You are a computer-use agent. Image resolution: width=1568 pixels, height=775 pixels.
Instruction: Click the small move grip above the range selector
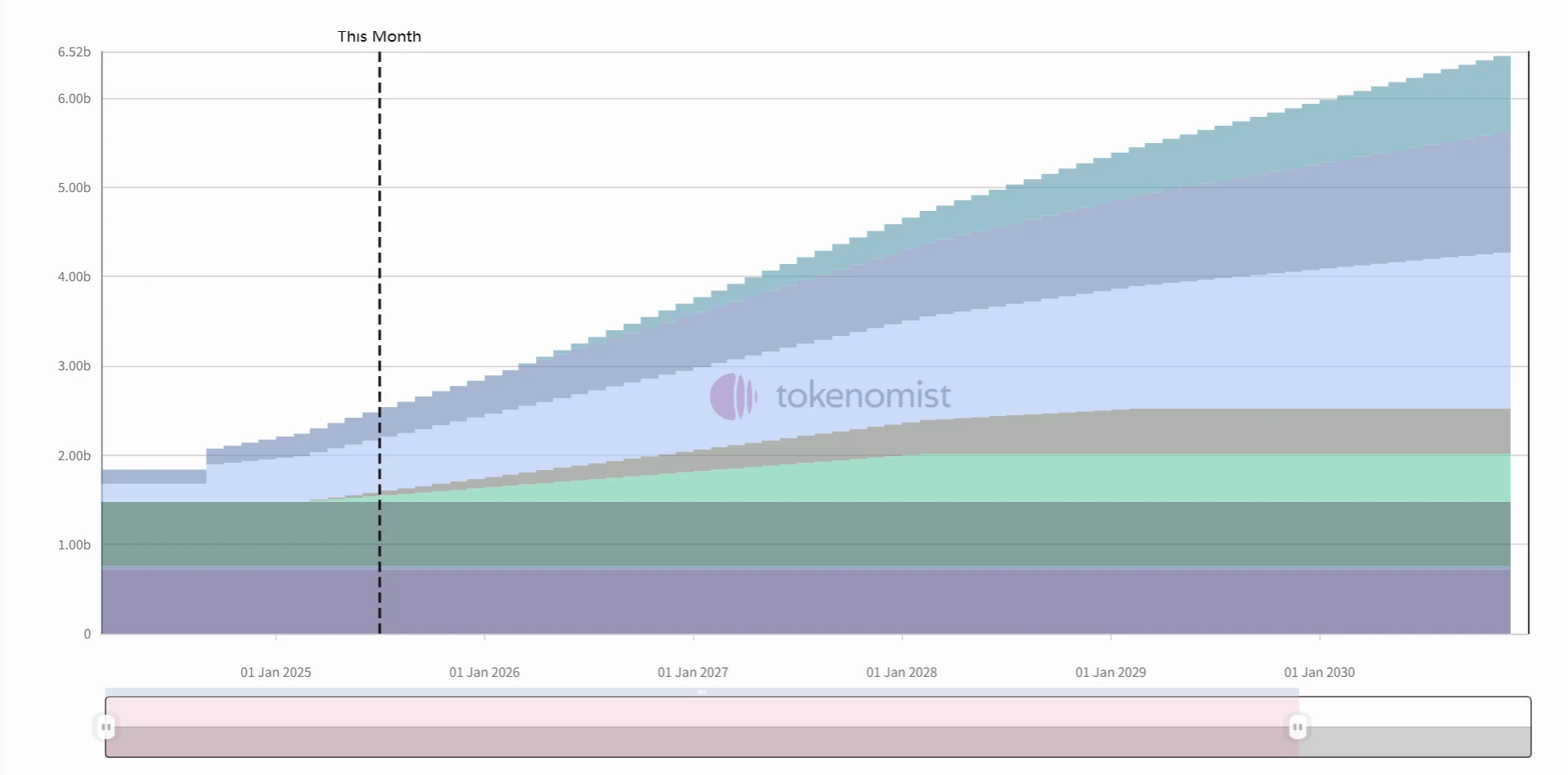(x=702, y=692)
